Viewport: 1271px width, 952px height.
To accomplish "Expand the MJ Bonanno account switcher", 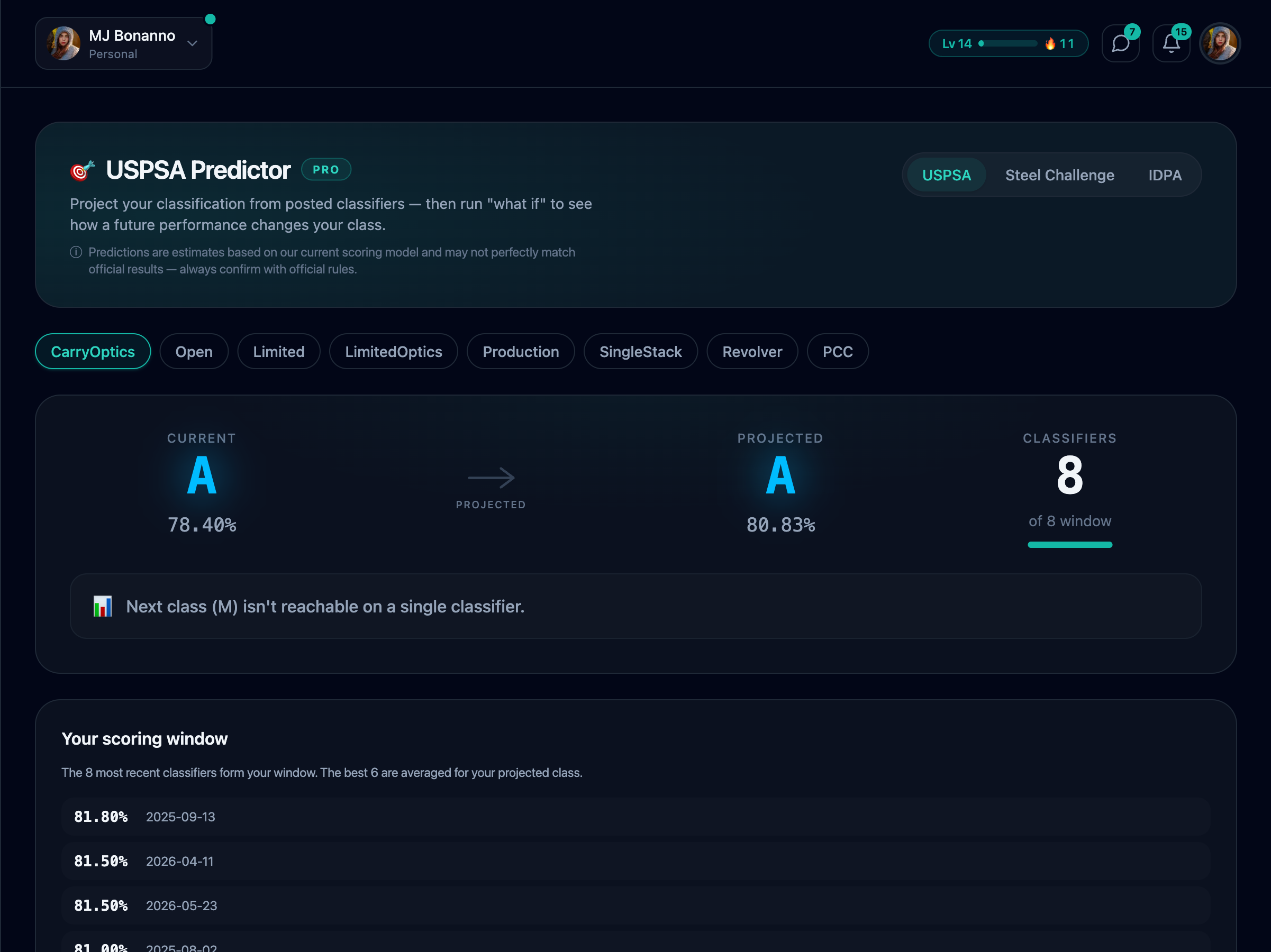I will click(x=123, y=44).
